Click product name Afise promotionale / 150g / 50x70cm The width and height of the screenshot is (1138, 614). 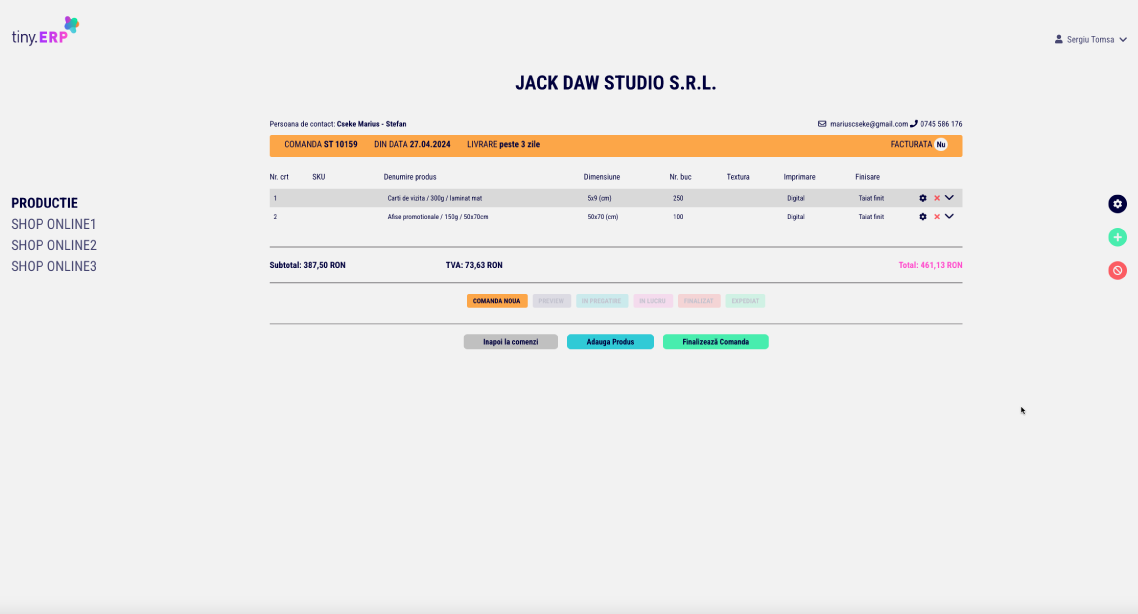pos(438,217)
